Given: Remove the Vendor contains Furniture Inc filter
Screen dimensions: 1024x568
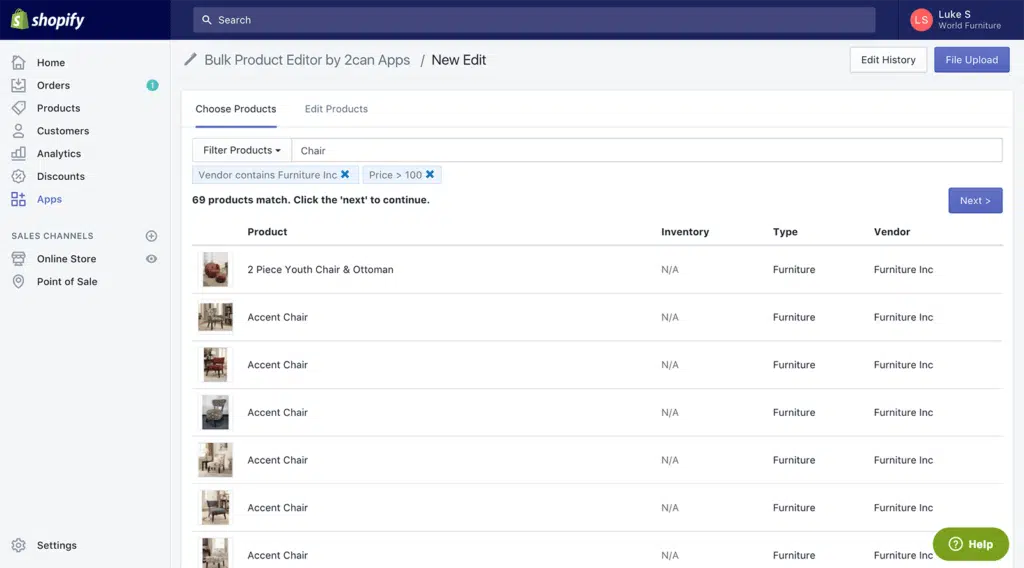Looking at the screenshot, I should [x=345, y=175].
